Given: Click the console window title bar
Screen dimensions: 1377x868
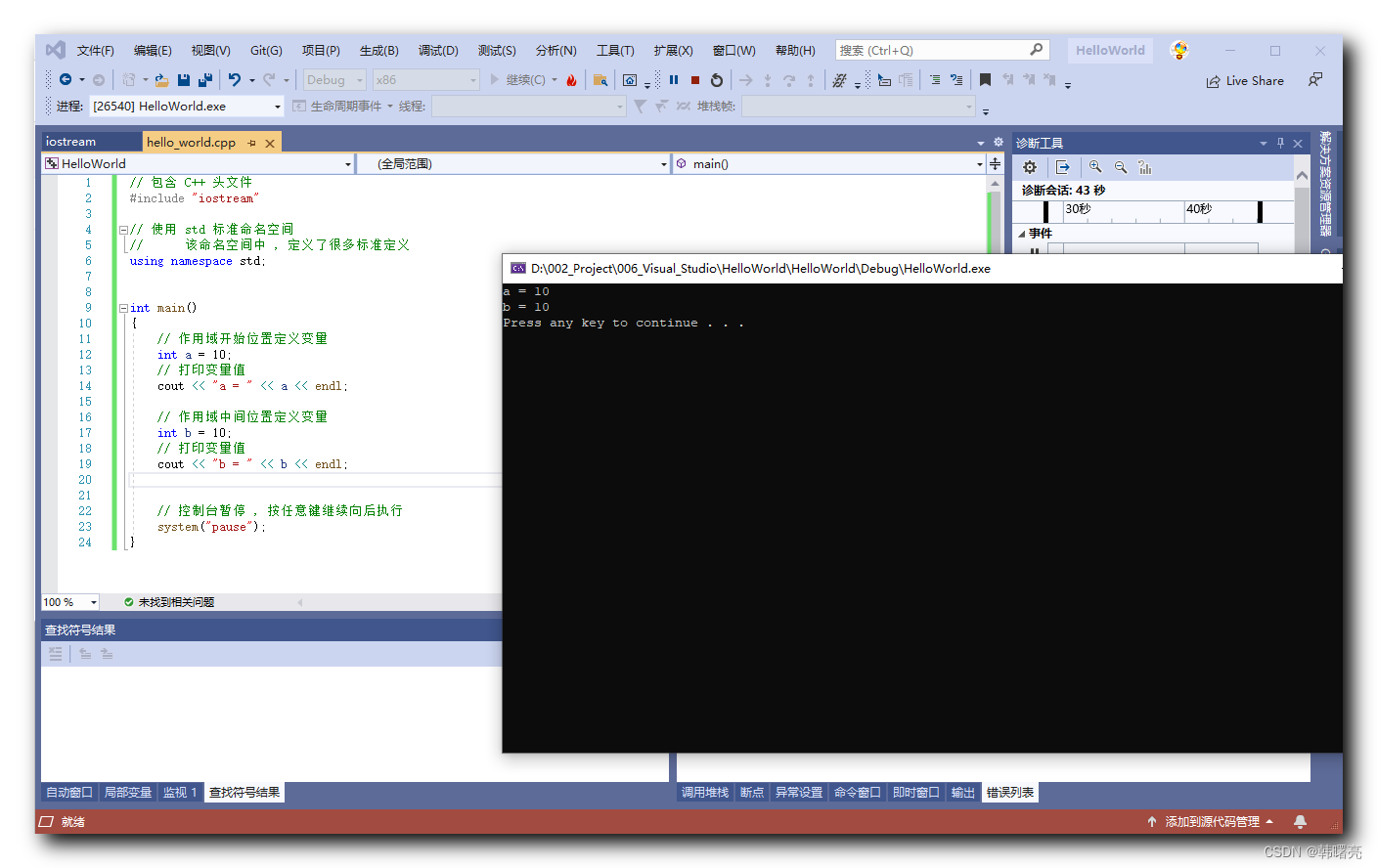Looking at the screenshot, I should [922, 269].
